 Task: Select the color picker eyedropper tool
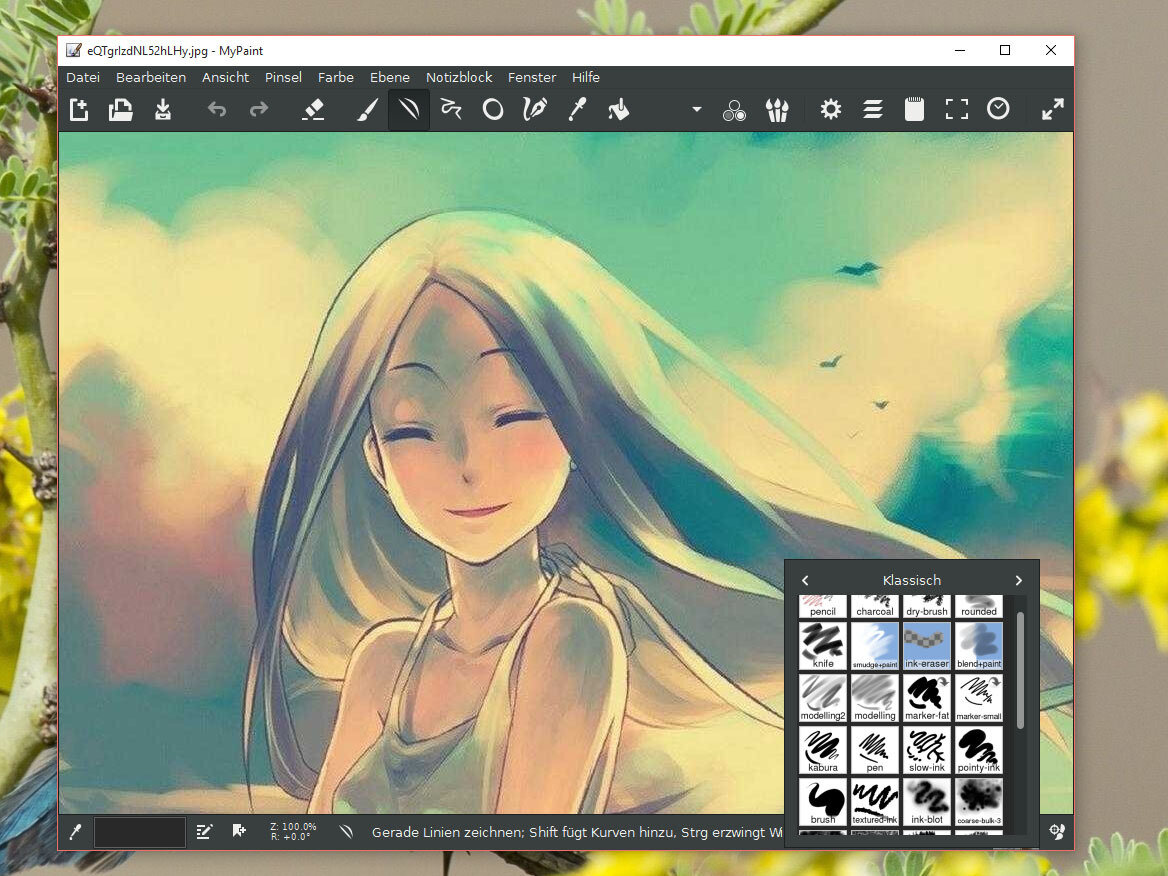click(577, 110)
